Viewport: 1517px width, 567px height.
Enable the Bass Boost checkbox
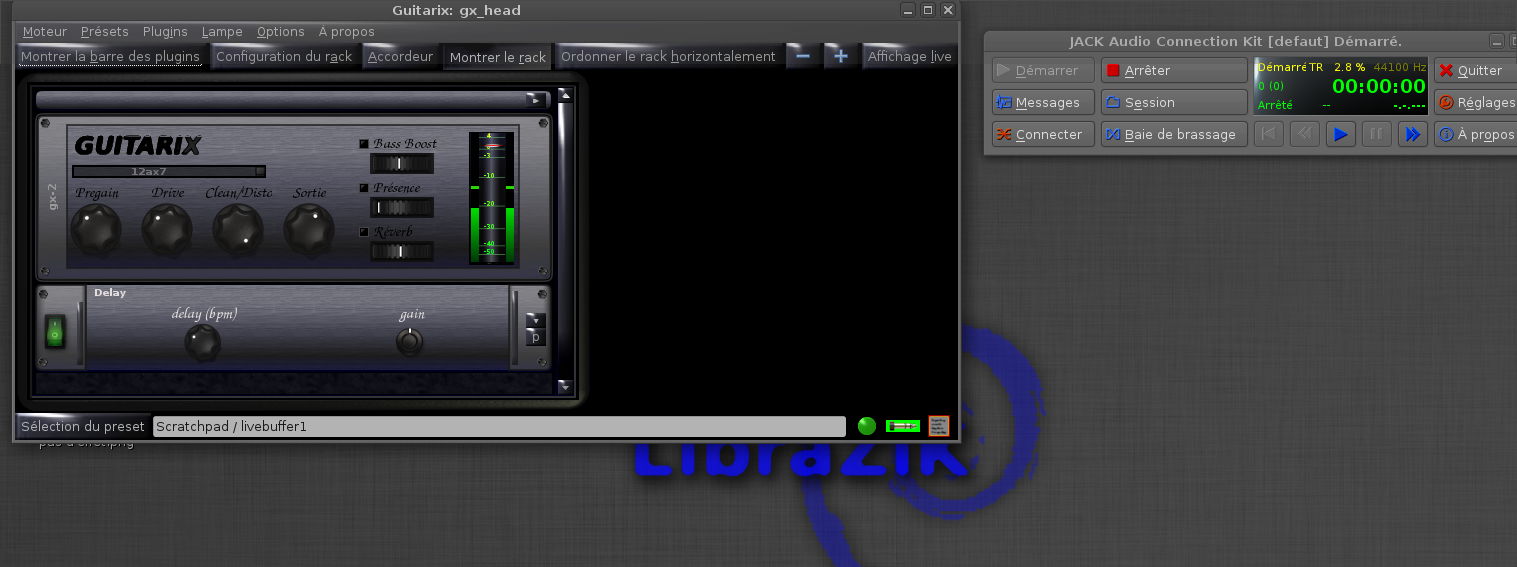point(364,144)
